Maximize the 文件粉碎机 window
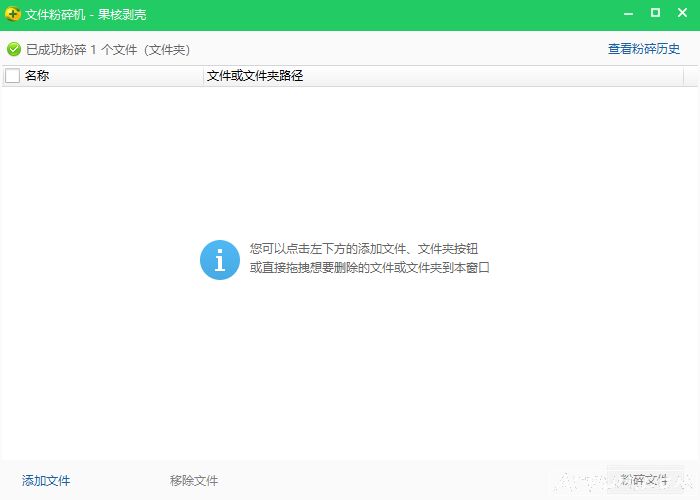This screenshot has width=700, height=500. pos(655,13)
